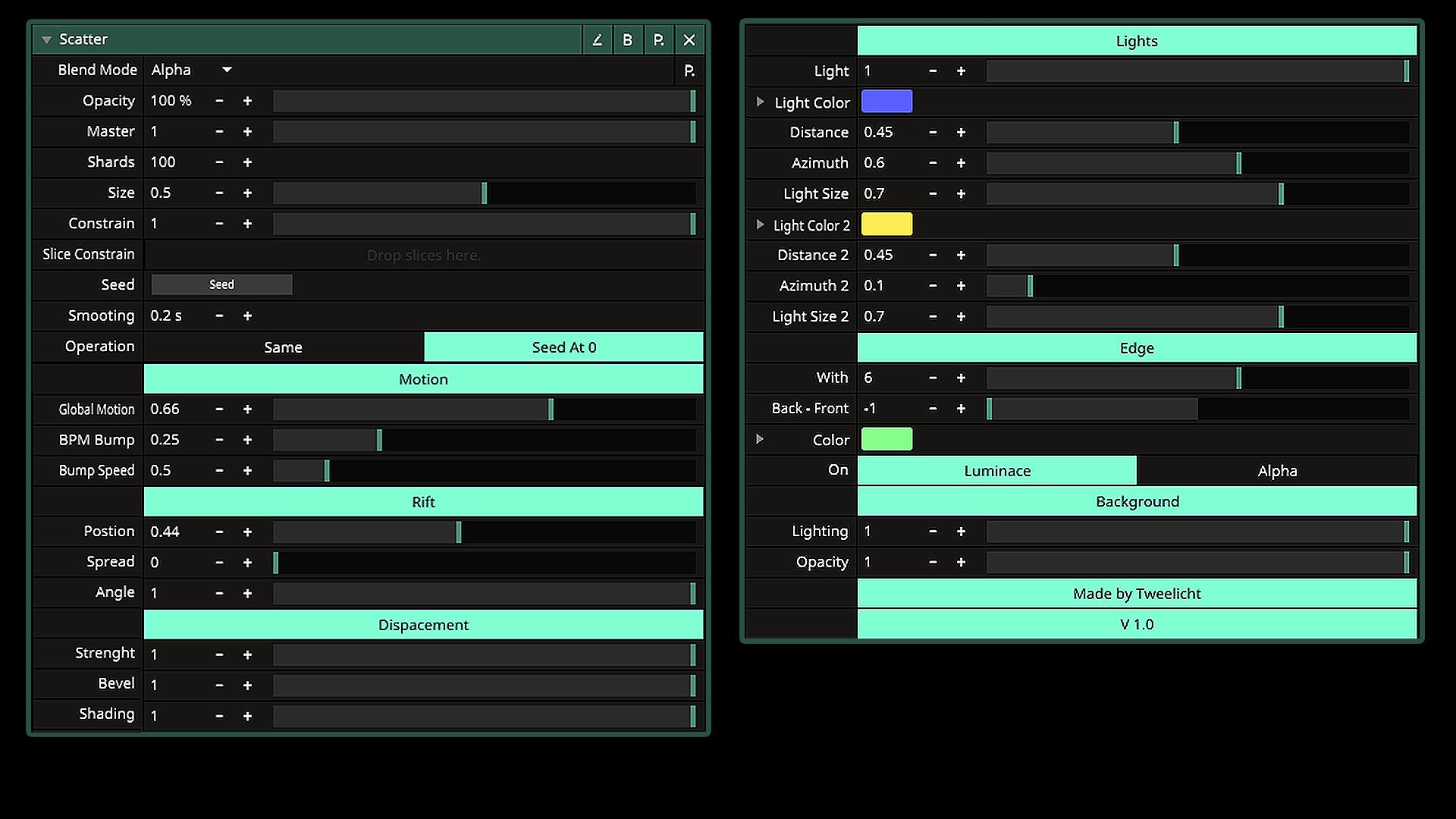The width and height of the screenshot is (1456, 819).
Task: Click the P. preset button in Scatter header
Action: click(x=658, y=39)
